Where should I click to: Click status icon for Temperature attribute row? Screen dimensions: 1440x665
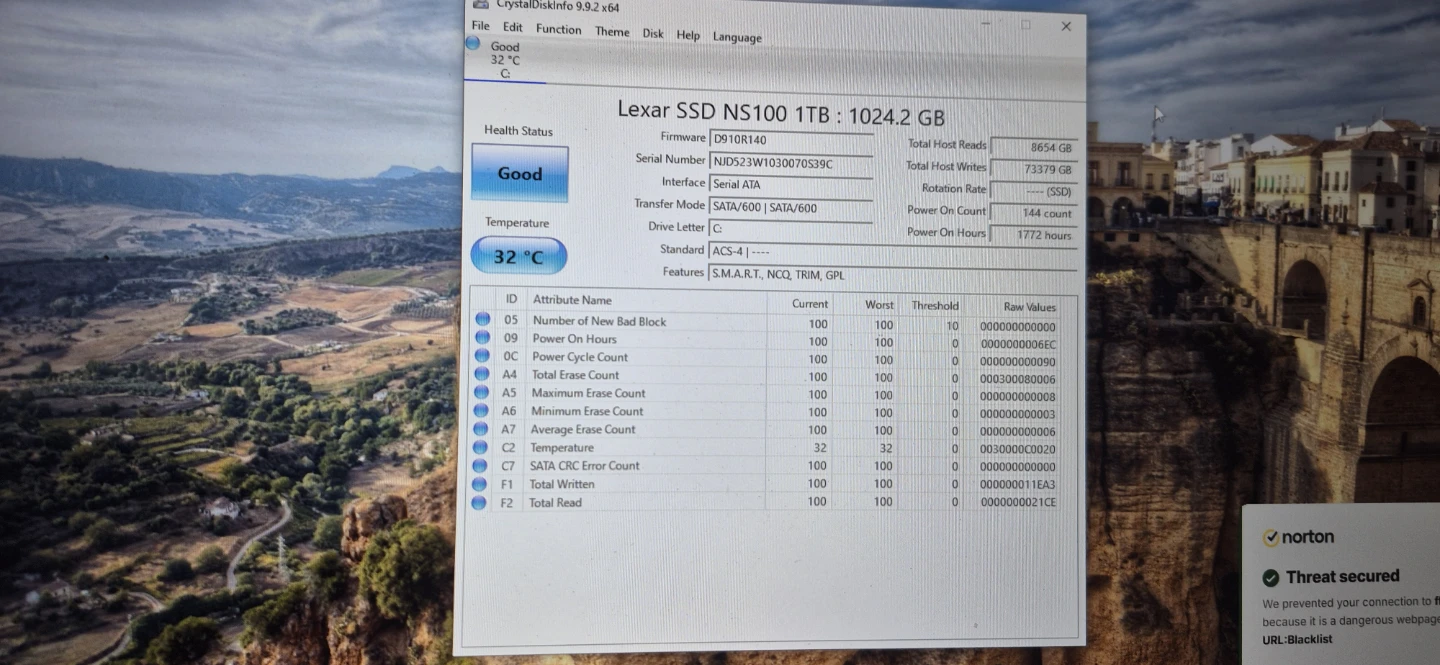pos(481,446)
